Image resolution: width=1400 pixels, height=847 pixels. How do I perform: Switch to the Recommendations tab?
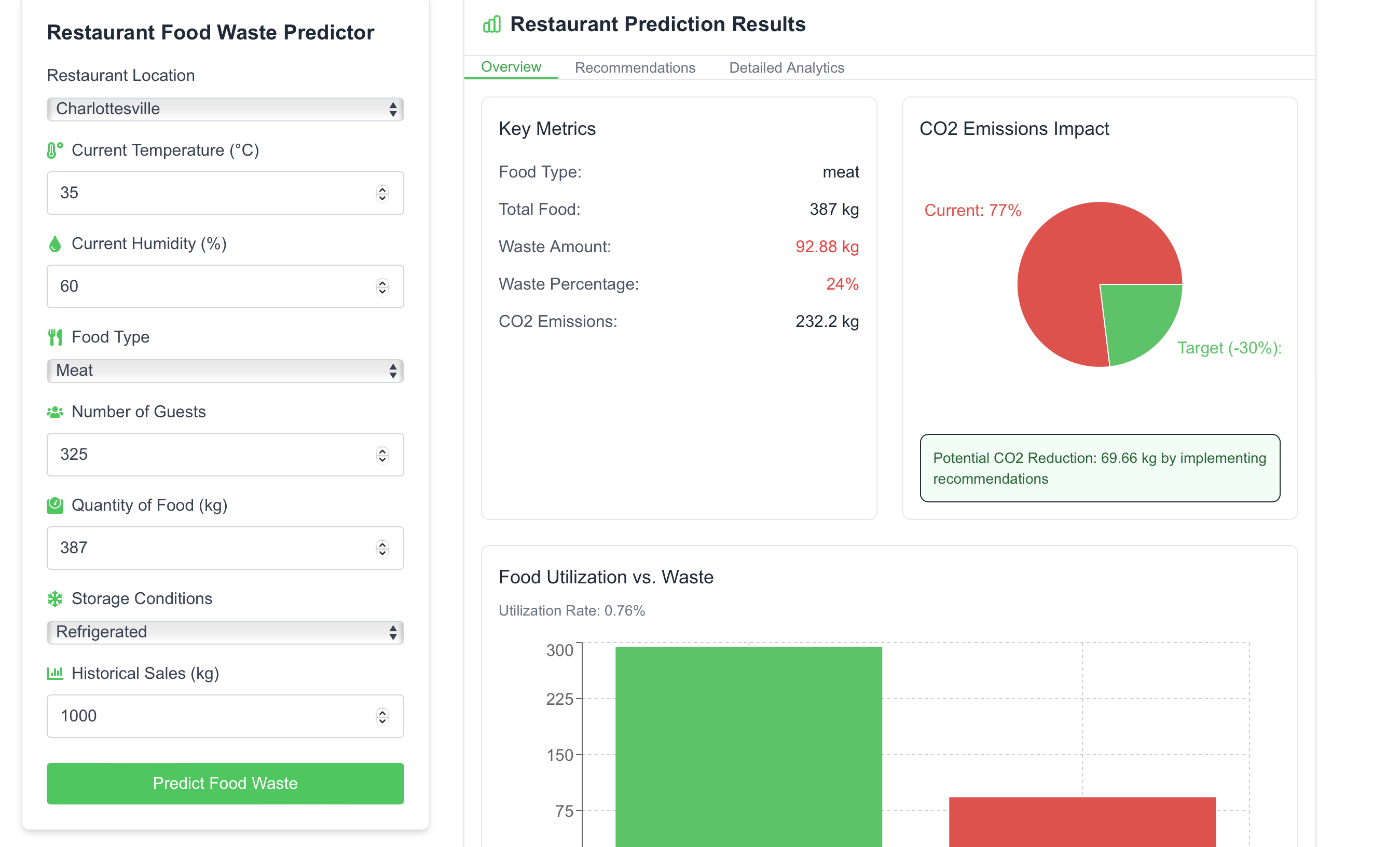click(635, 67)
